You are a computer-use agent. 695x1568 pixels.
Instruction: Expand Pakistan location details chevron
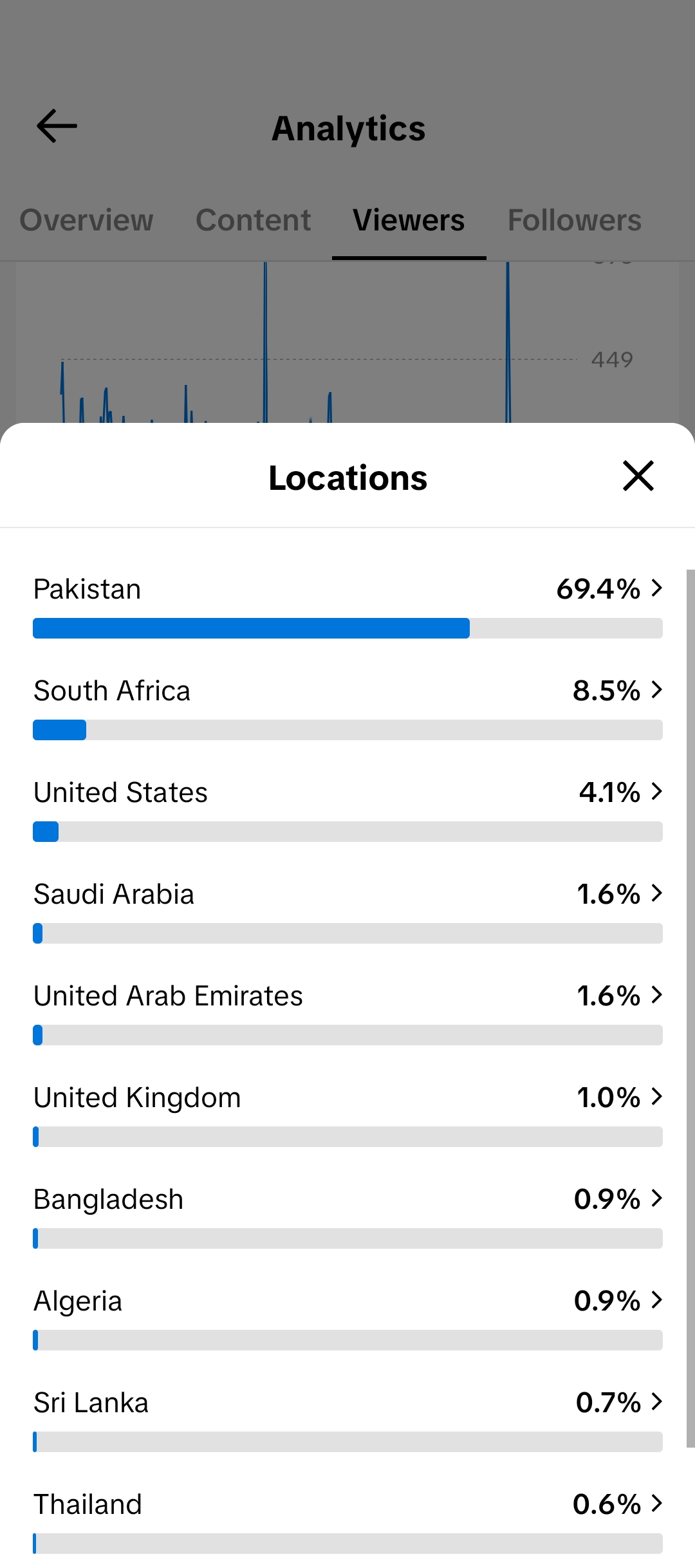pos(656,588)
